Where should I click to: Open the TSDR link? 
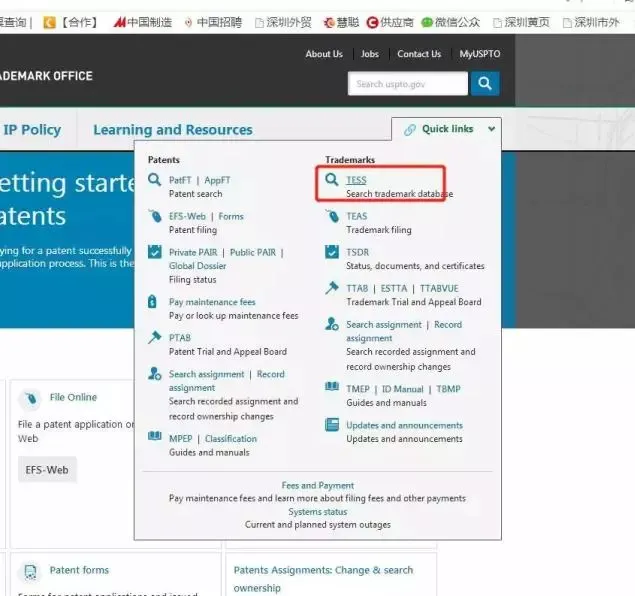coord(358,252)
